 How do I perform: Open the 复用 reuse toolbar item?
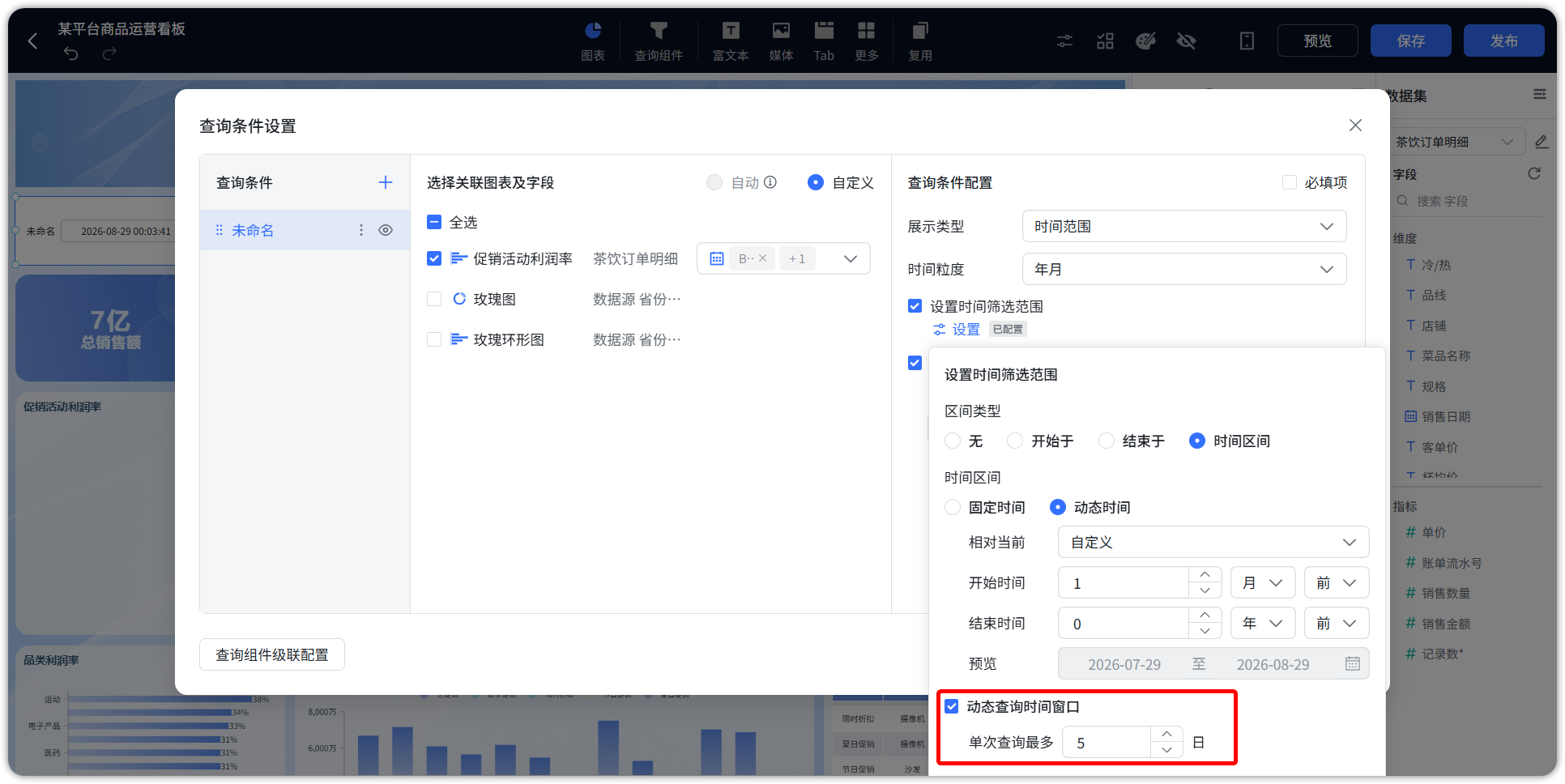coord(920,40)
